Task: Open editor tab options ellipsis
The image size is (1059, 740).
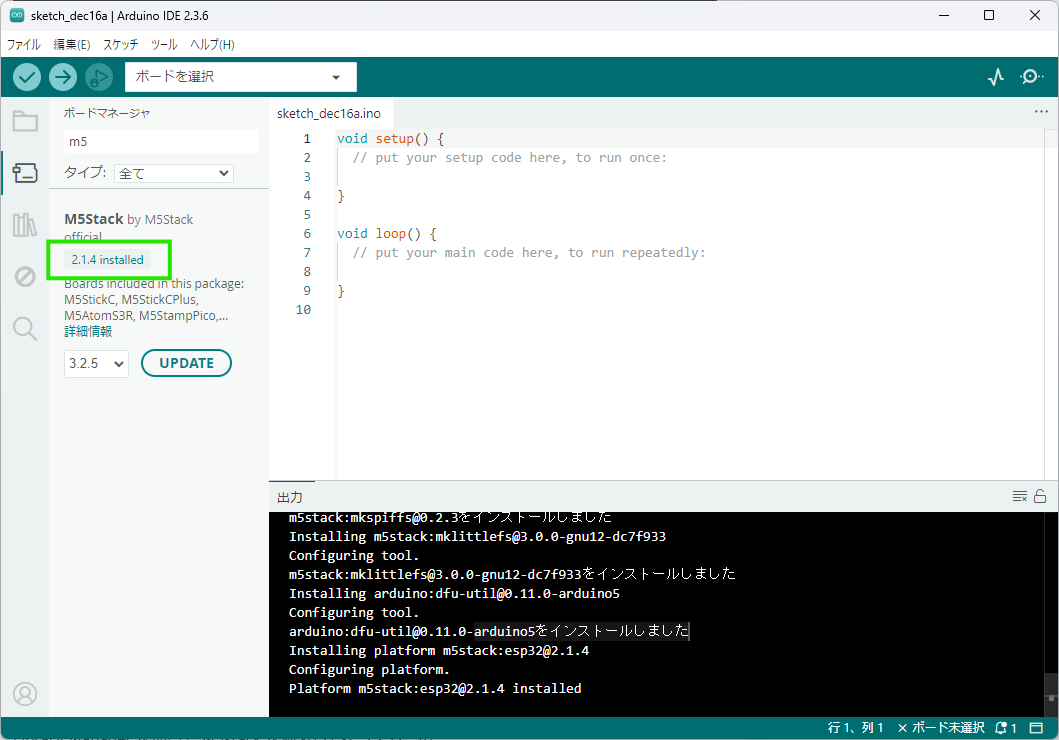Action: point(1041,111)
